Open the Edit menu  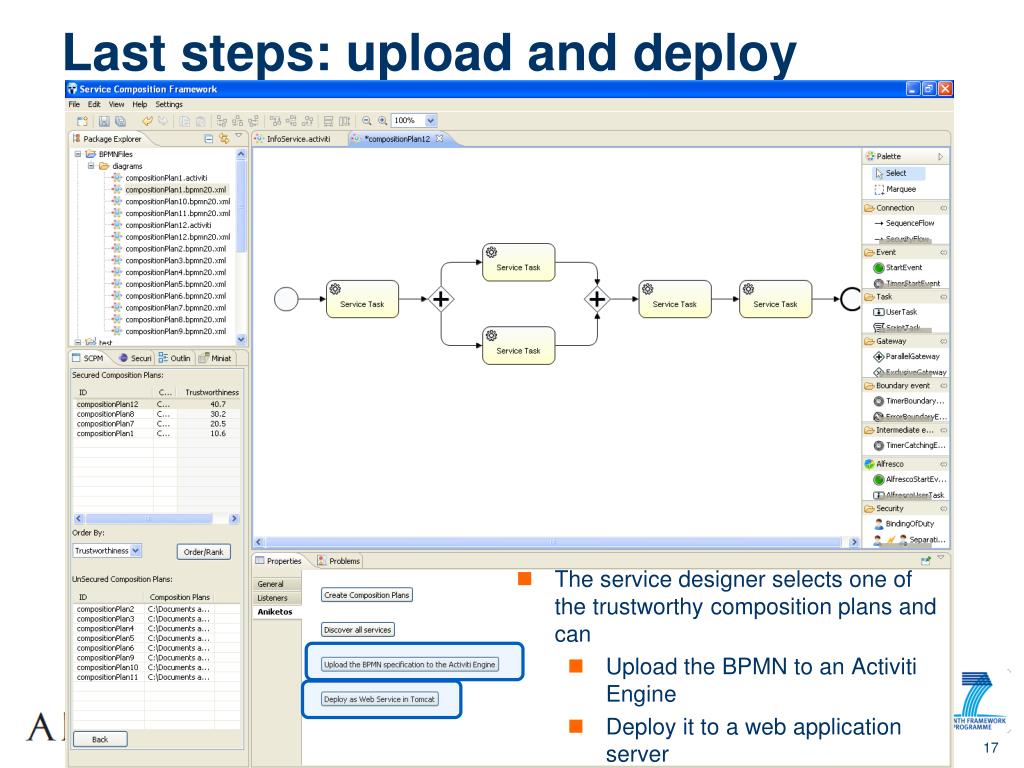click(95, 104)
